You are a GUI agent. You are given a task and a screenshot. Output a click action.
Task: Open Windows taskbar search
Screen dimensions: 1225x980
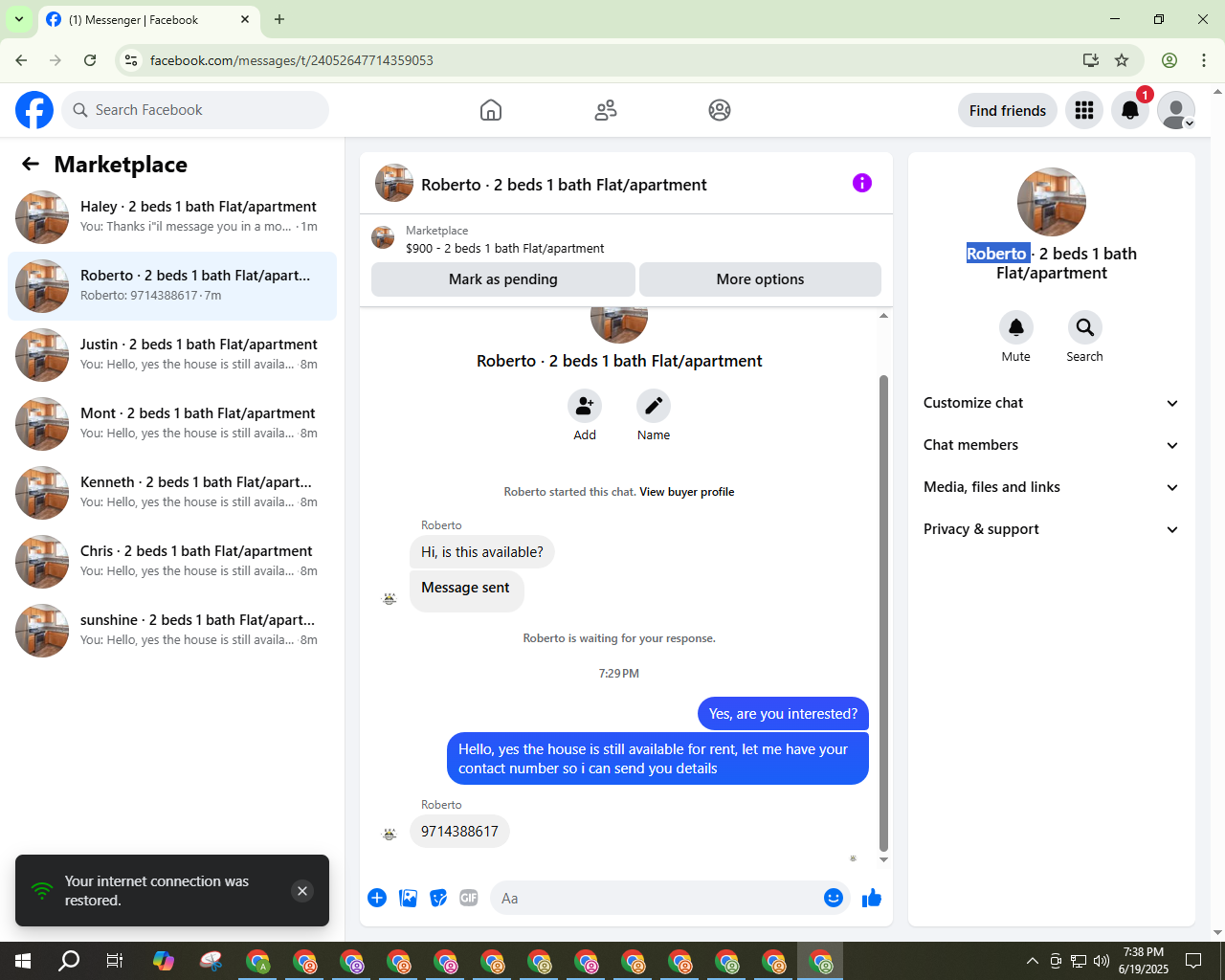pyautogui.click(x=69, y=961)
